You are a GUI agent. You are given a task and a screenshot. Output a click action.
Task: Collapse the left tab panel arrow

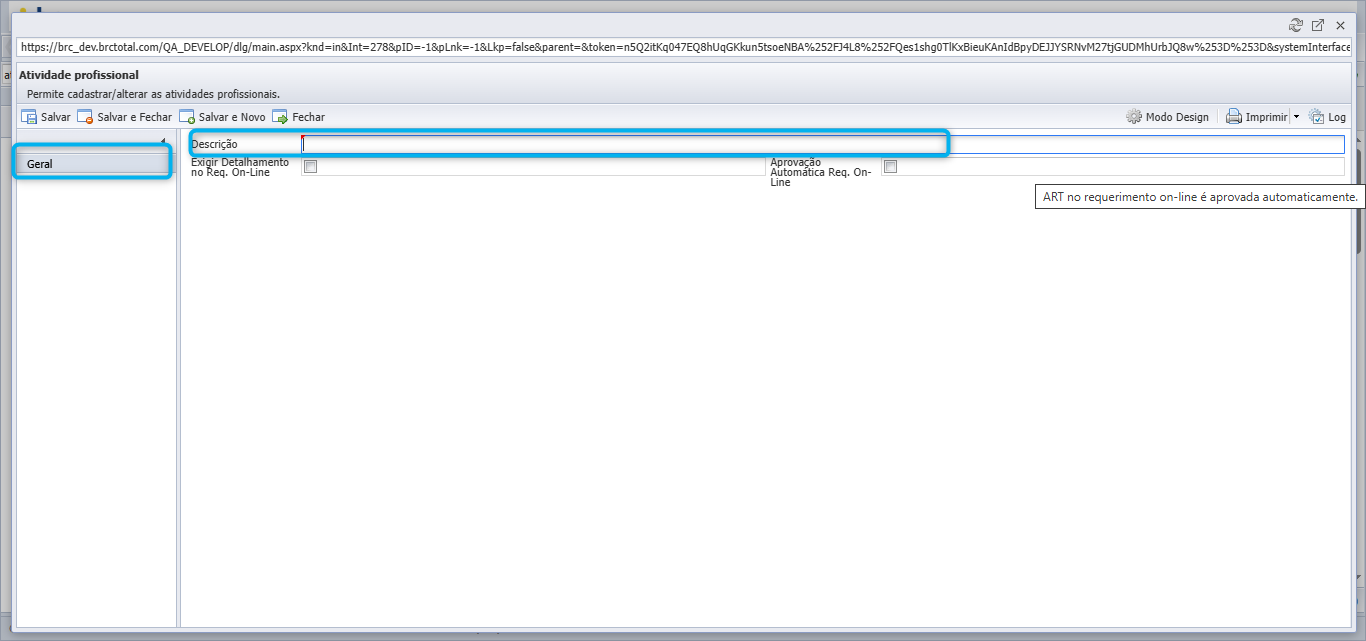162,141
